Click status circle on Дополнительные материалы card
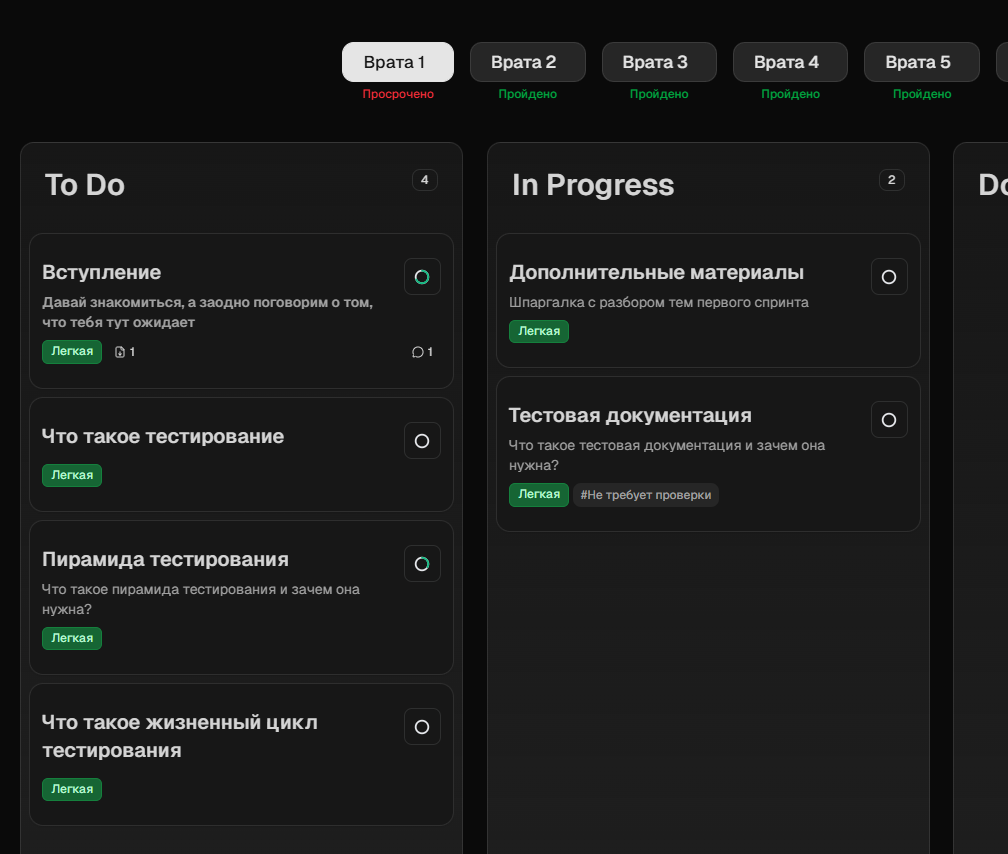The height and width of the screenshot is (854, 1008). tap(889, 277)
